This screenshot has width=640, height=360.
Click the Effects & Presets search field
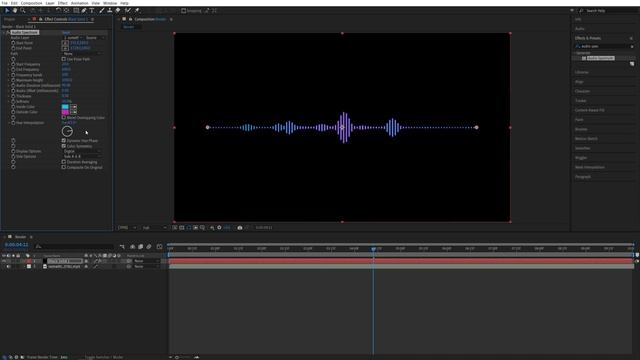(605, 46)
